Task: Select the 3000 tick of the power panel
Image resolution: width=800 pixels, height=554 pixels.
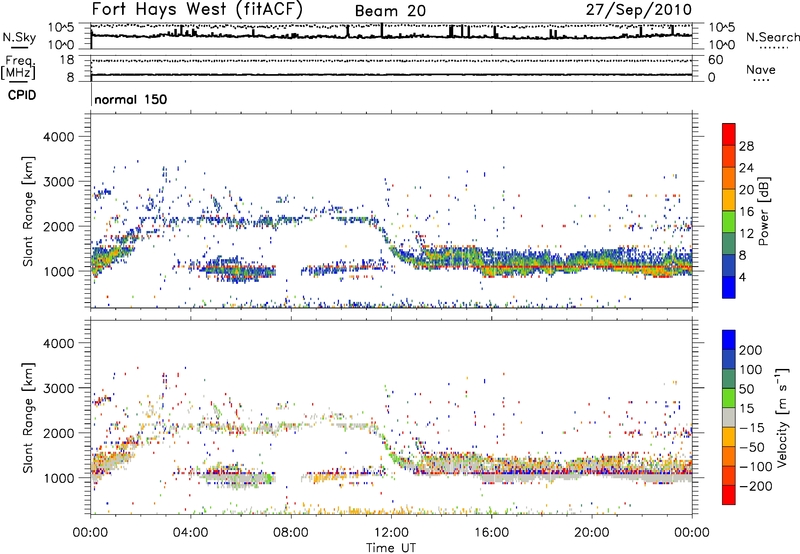Action: pos(58,182)
